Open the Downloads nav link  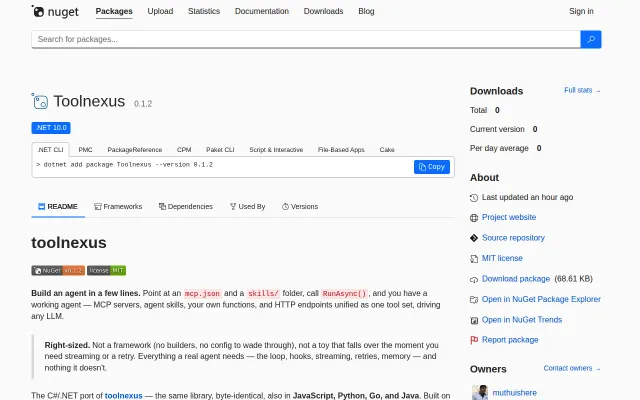point(323,11)
